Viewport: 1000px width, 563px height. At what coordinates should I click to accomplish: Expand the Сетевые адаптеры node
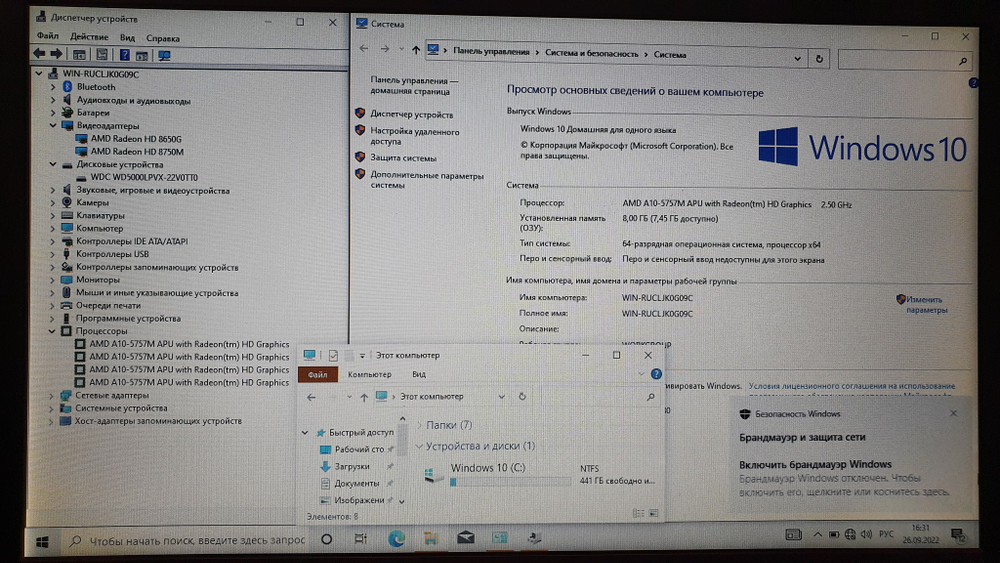(52, 395)
